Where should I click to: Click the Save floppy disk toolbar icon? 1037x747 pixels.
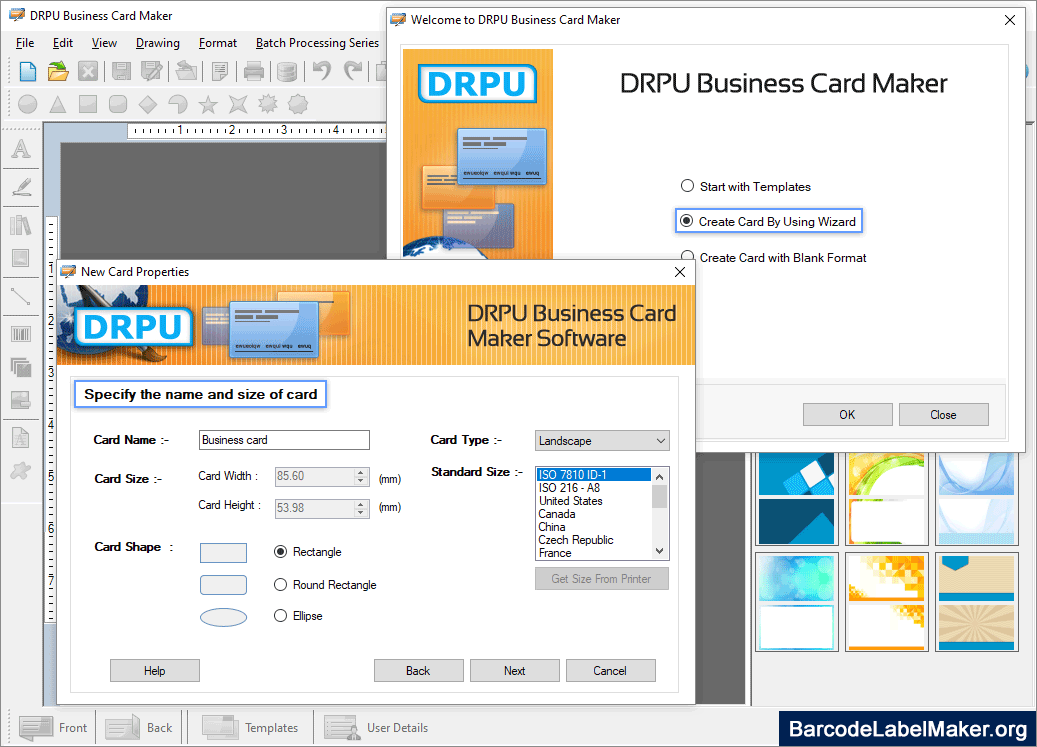tap(121, 71)
